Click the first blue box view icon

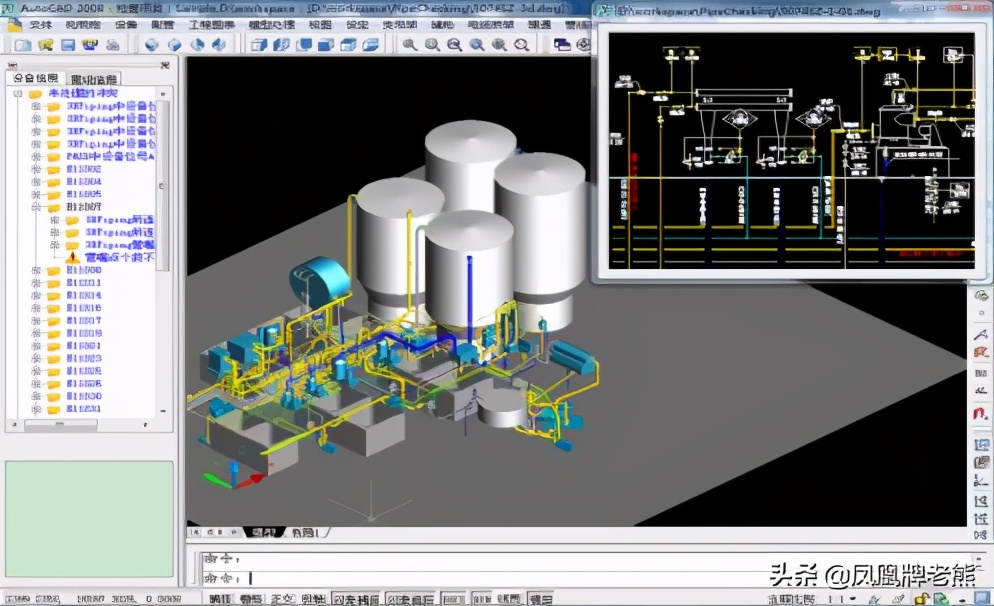click(x=259, y=45)
